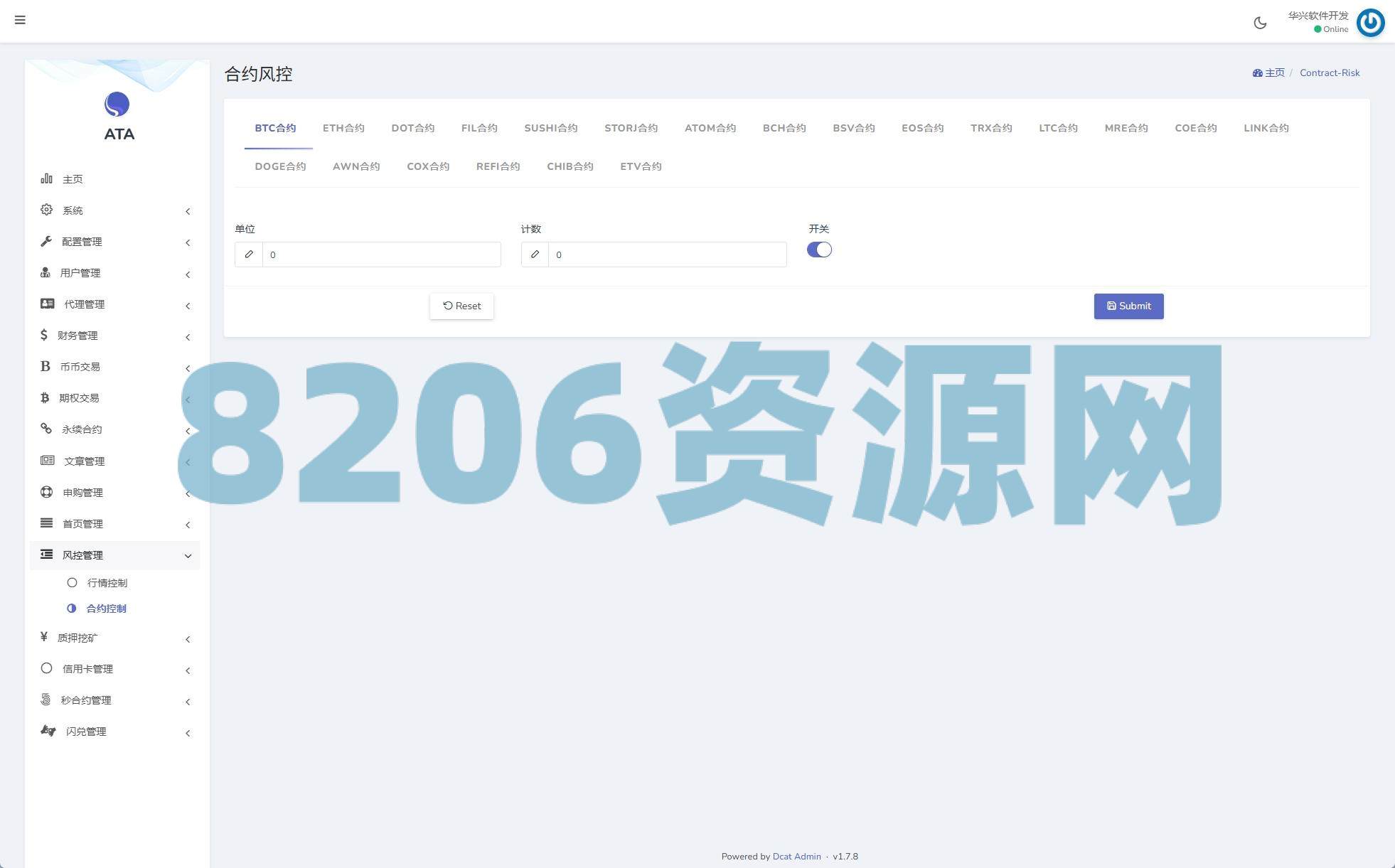Select the 行情控制 submenu item
The image size is (1395, 868).
click(107, 583)
